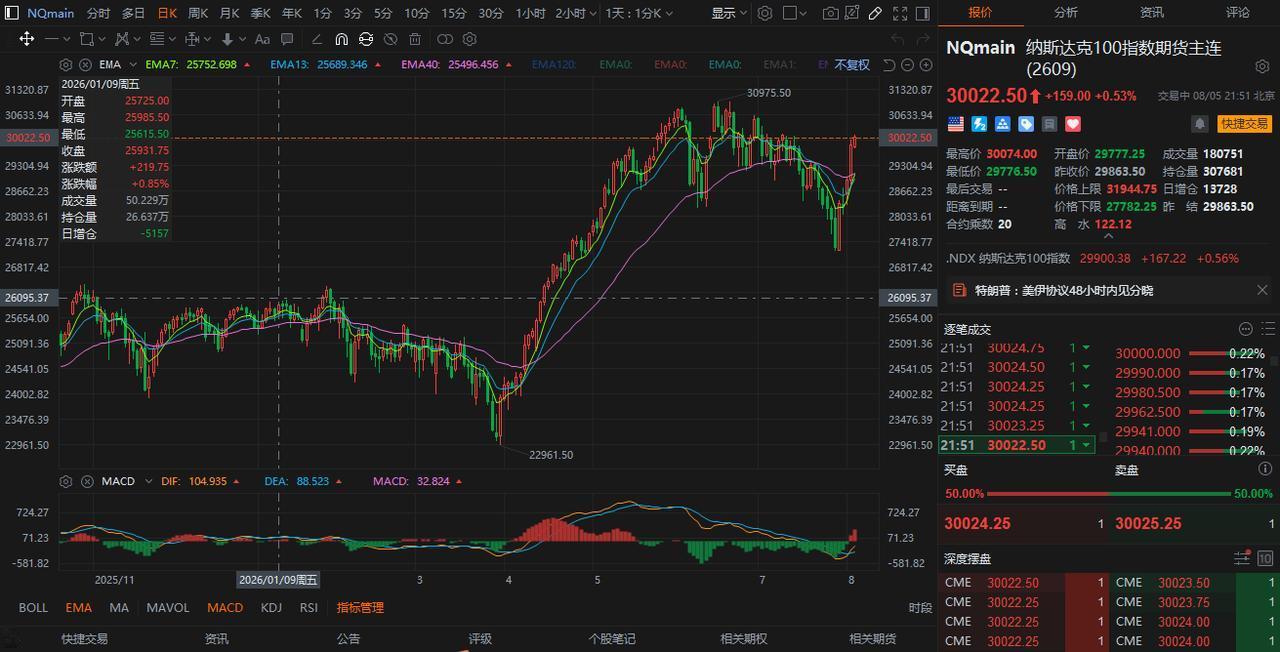This screenshot has width=1280, height=652.
Task: Switch to the 分析 tab
Action: pyautogui.click(x=1066, y=13)
